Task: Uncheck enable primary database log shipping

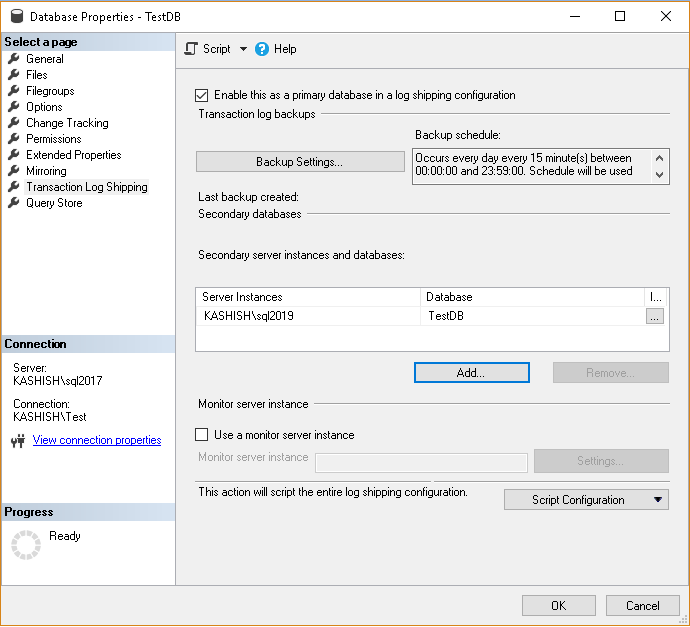Action: click(203, 95)
